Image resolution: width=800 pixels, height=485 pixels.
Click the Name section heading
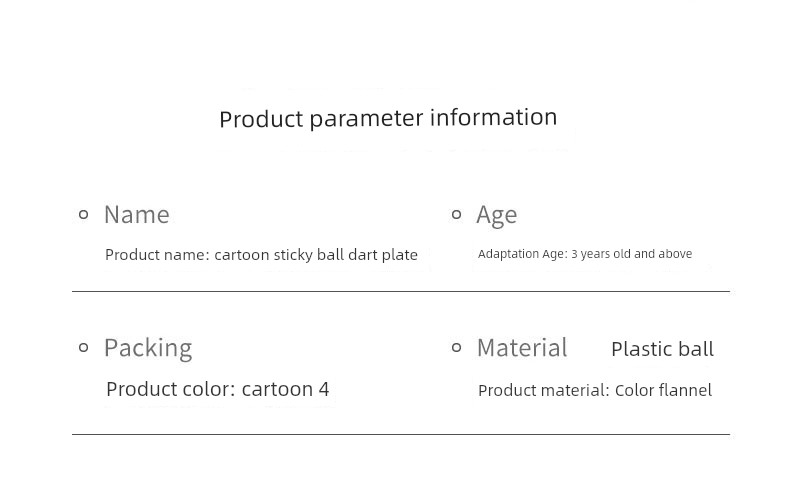pyautogui.click(x=137, y=215)
